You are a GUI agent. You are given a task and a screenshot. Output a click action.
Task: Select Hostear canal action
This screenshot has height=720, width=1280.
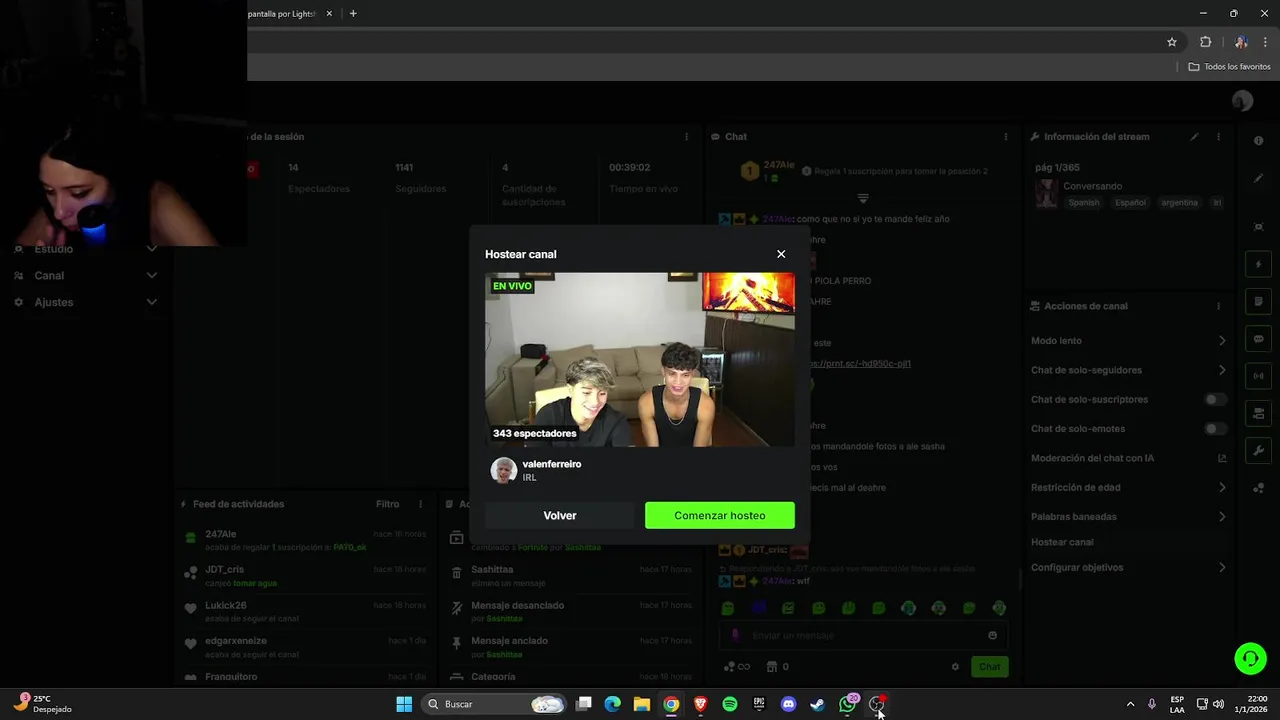[1062, 542]
